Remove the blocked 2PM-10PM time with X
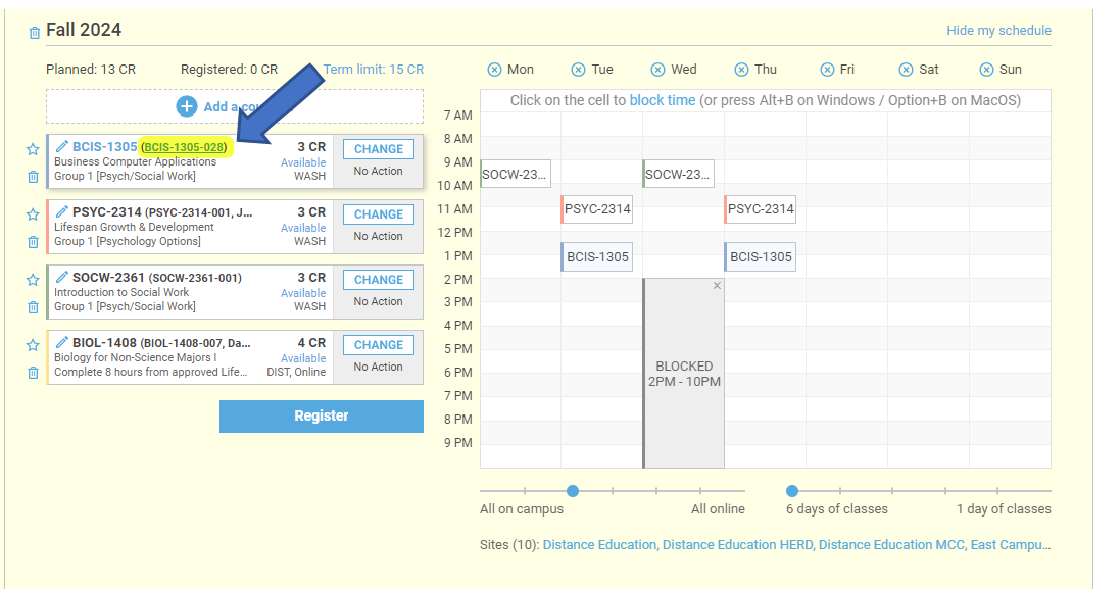 click(x=717, y=286)
